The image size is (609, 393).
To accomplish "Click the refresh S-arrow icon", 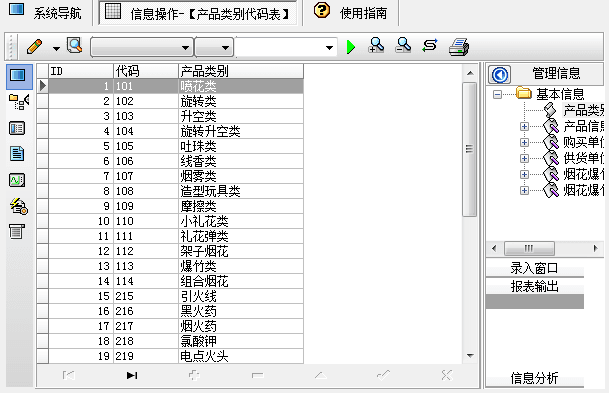I will tap(430, 45).
